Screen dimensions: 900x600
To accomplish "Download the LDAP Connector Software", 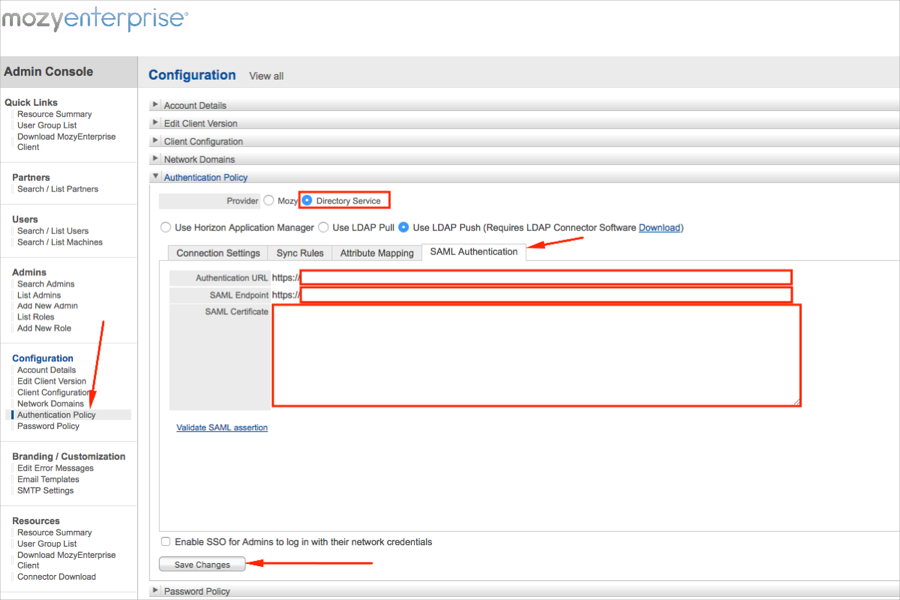I will point(659,228).
